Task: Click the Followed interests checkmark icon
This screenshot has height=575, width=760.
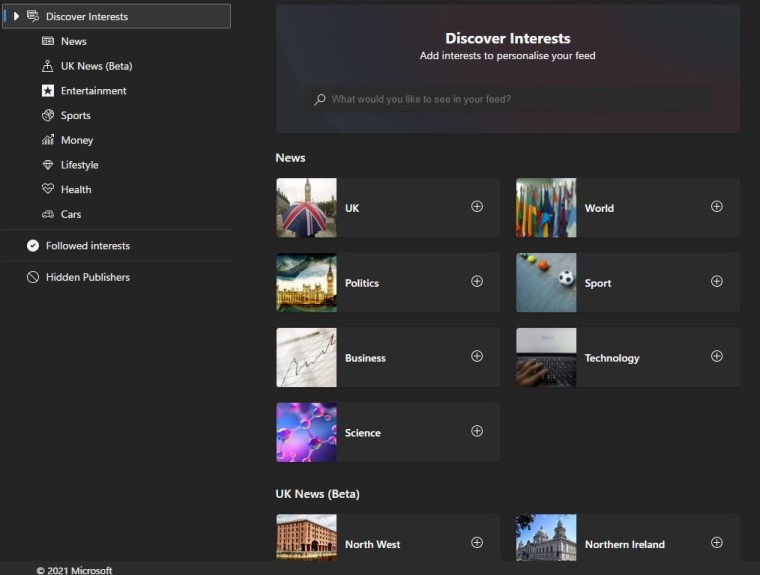Action: (x=32, y=246)
